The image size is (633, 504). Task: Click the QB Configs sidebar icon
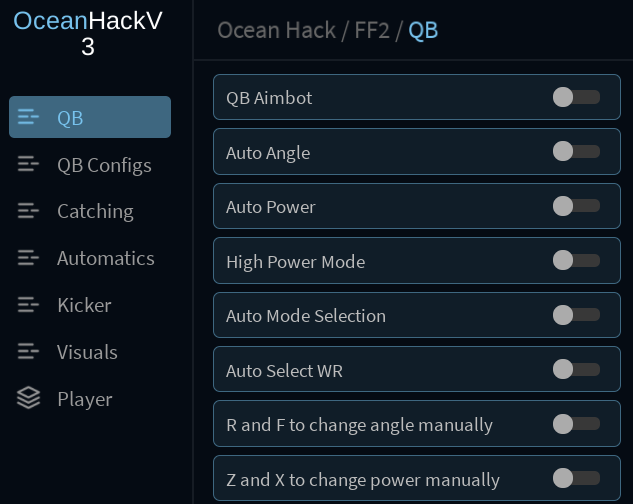click(x=28, y=165)
